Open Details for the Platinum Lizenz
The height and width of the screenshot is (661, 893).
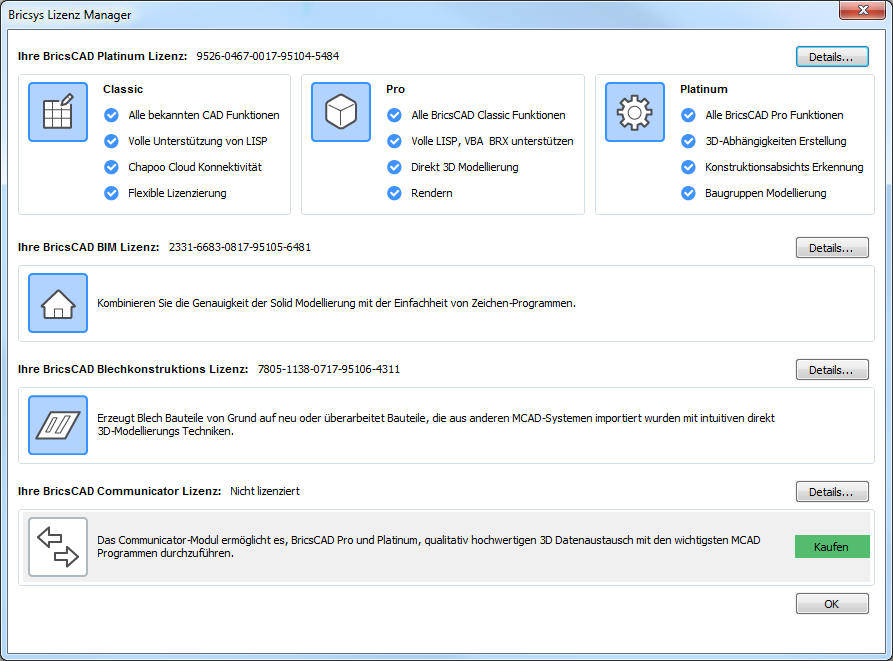(x=832, y=57)
